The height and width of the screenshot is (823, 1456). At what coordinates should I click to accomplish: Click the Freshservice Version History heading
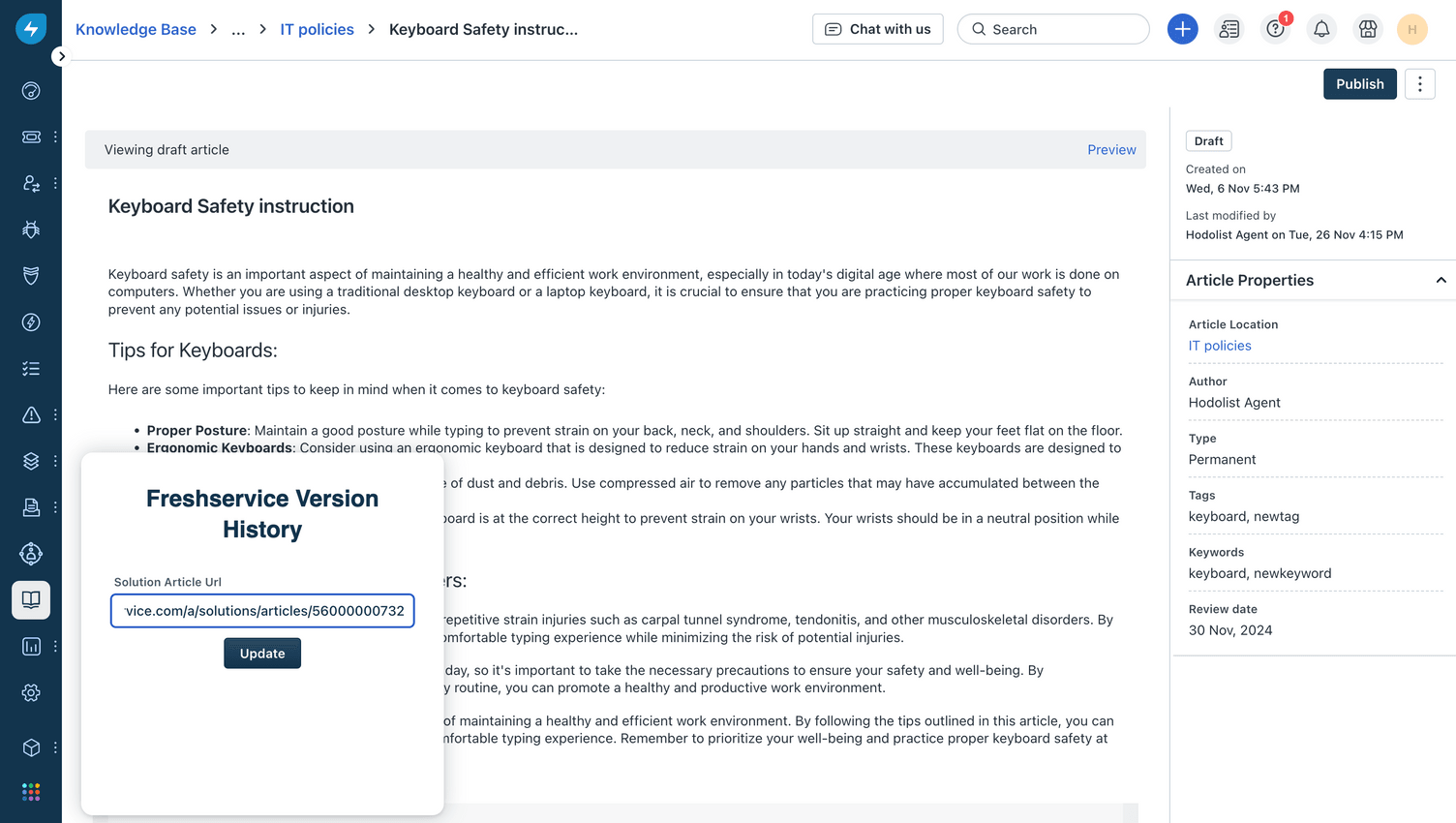pos(262,514)
